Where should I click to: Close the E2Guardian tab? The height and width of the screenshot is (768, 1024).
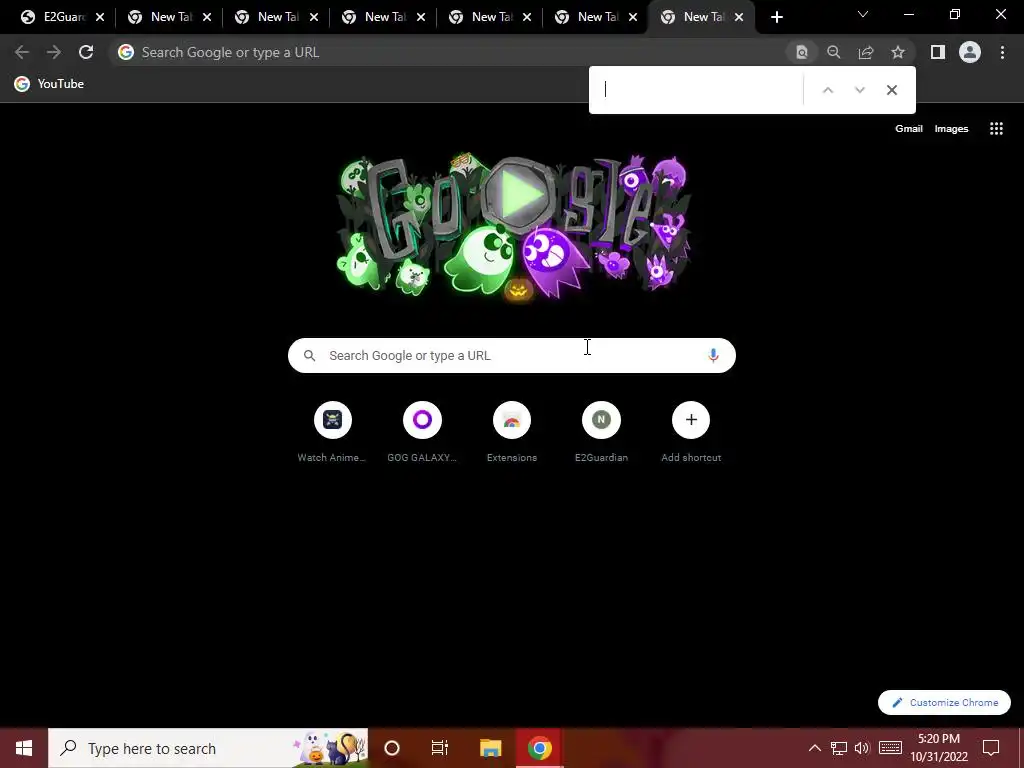(x=100, y=17)
